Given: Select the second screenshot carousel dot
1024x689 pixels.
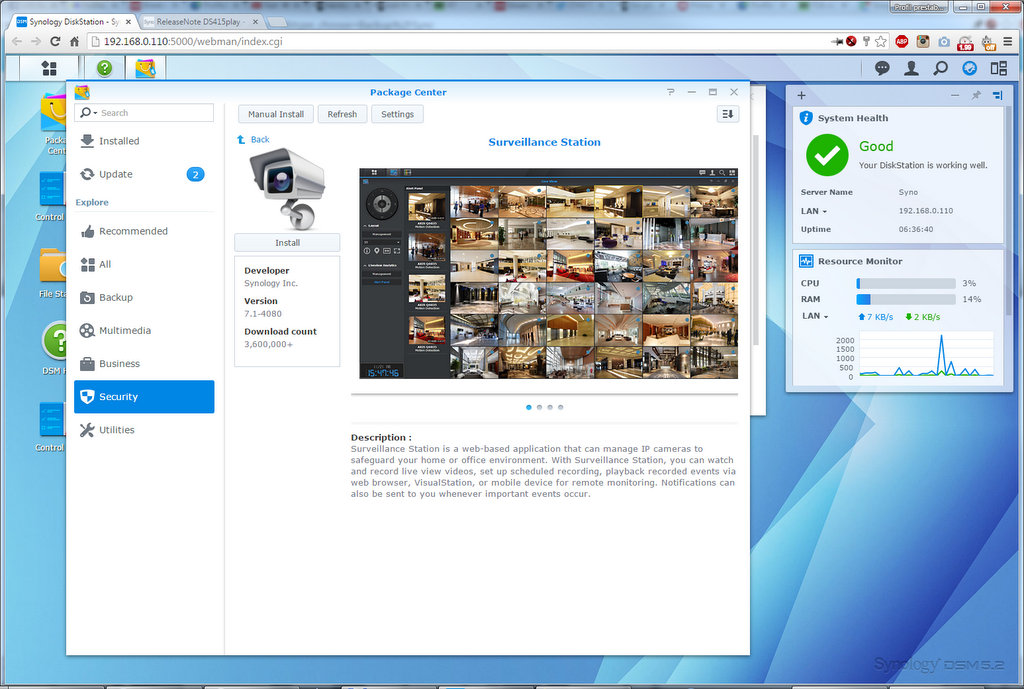Looking at the screenshot, I should tap(539, 407).
